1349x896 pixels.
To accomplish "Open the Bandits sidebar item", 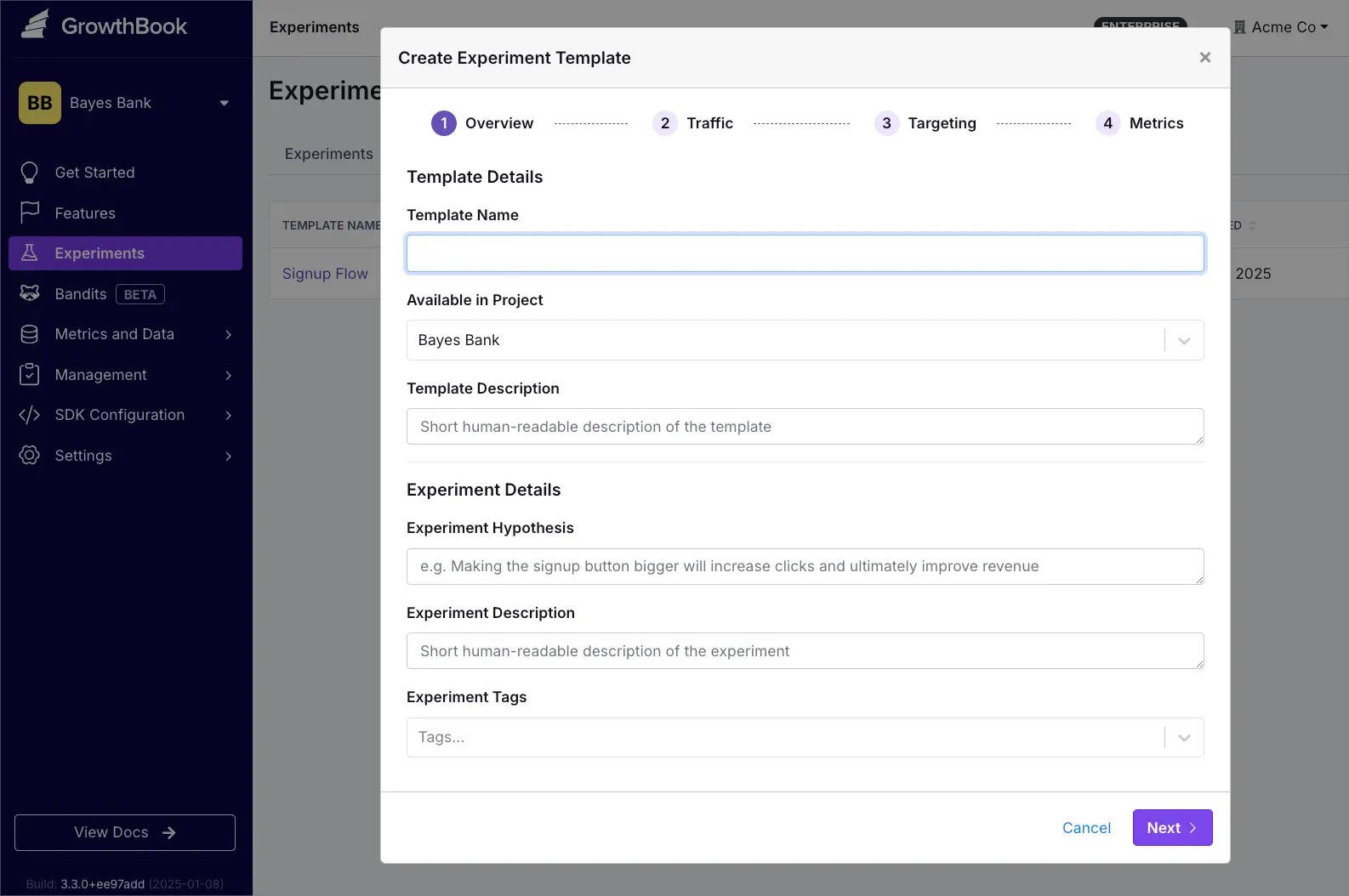I will pyautogui.click(x=125, y=293).
